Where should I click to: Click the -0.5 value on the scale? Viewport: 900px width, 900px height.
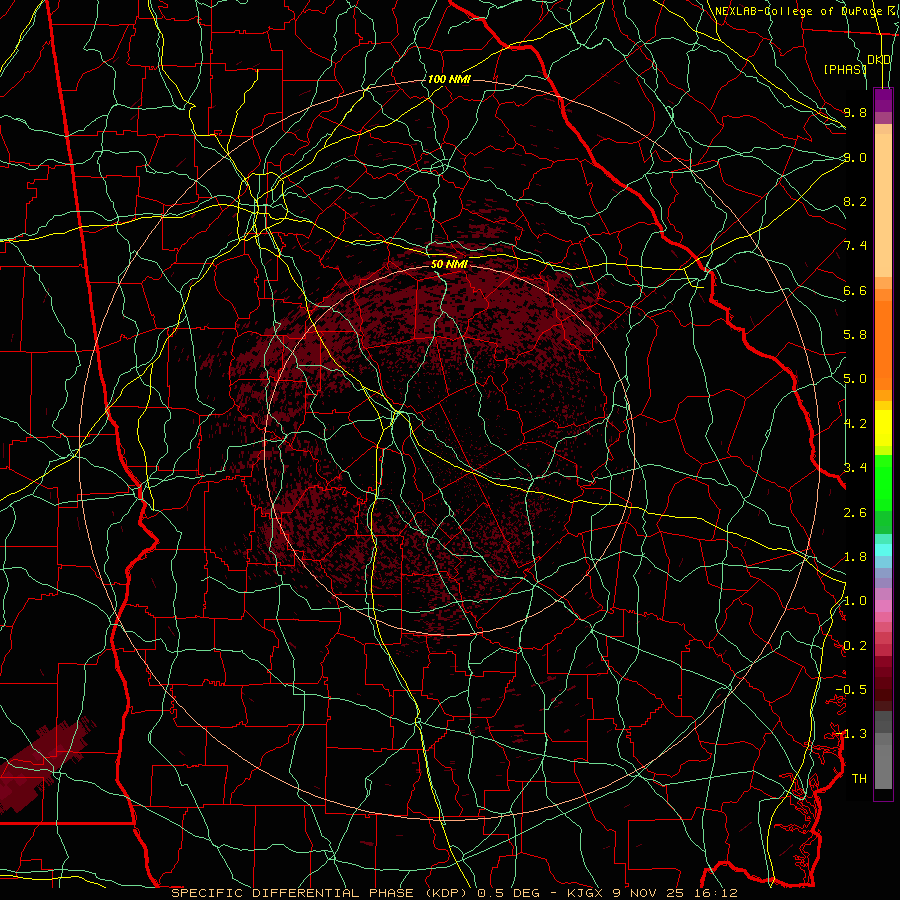pos(851,690)
